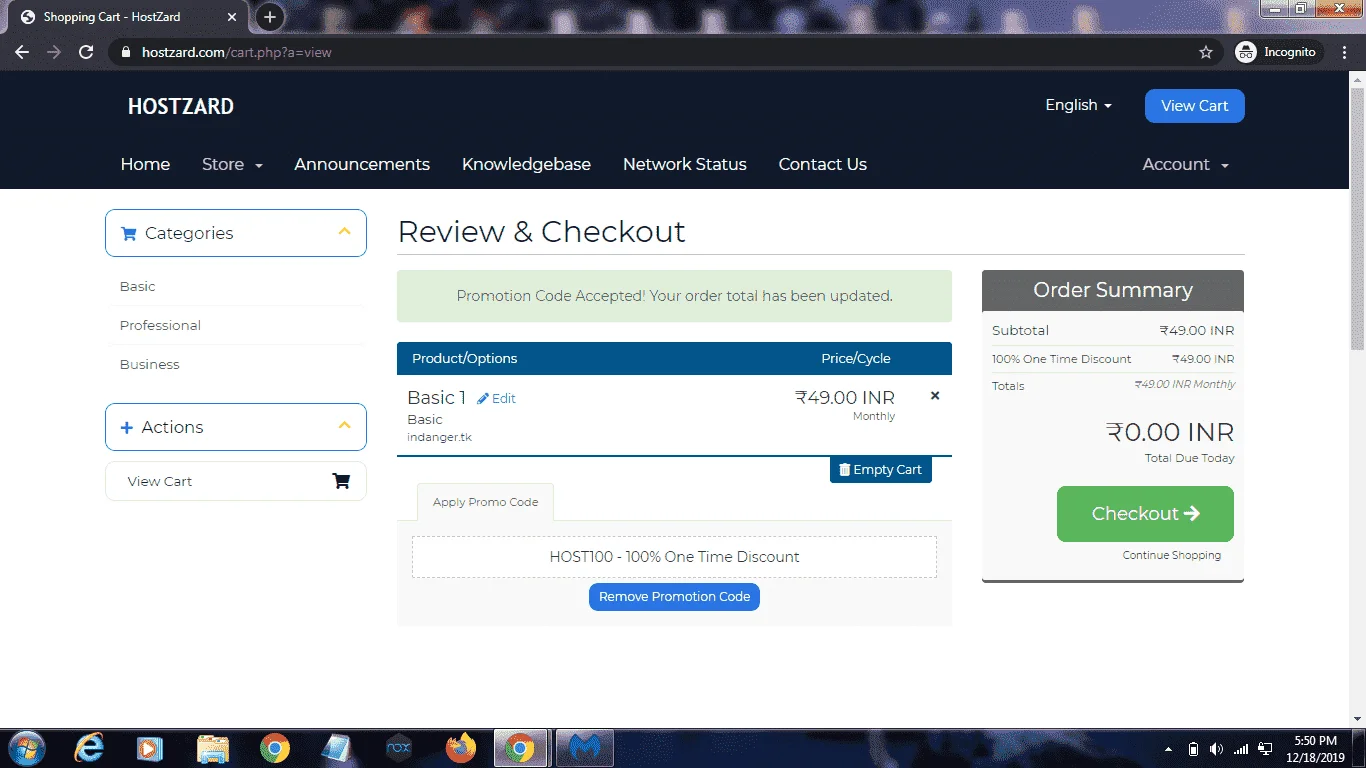Click the volume speaker tray icon

point(1216,749)
